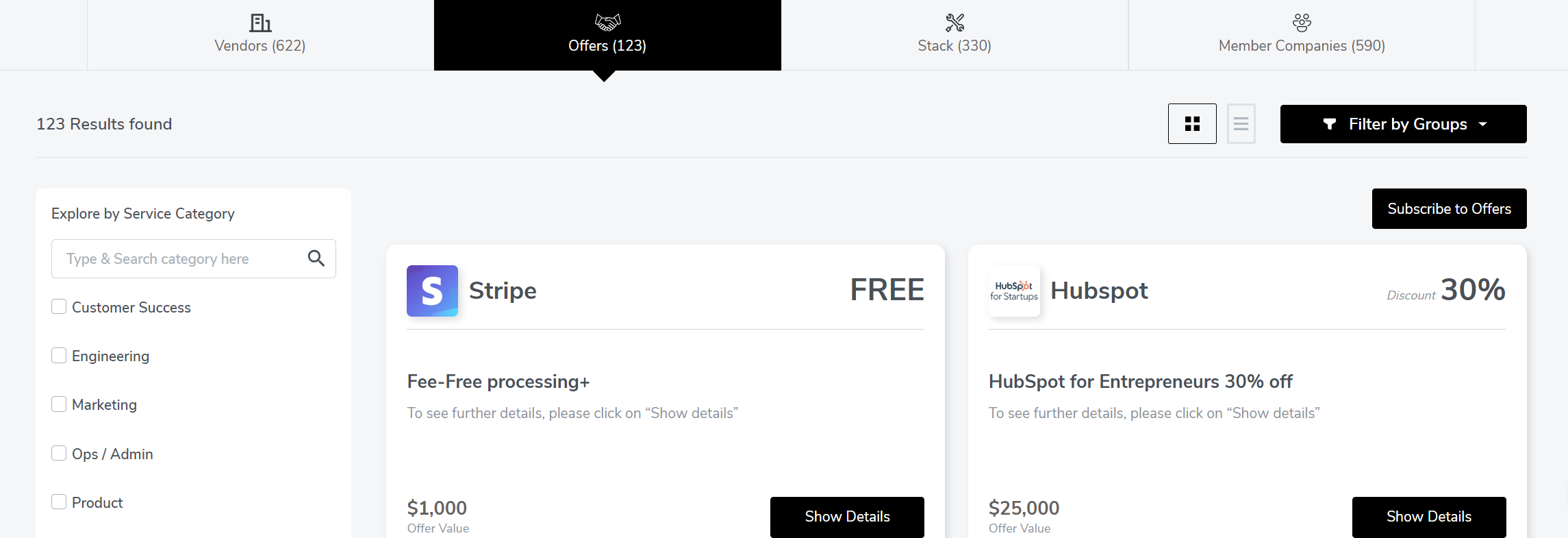
Task: Select the Ops / Admin checkbox
Action: (x=59, y=453)
